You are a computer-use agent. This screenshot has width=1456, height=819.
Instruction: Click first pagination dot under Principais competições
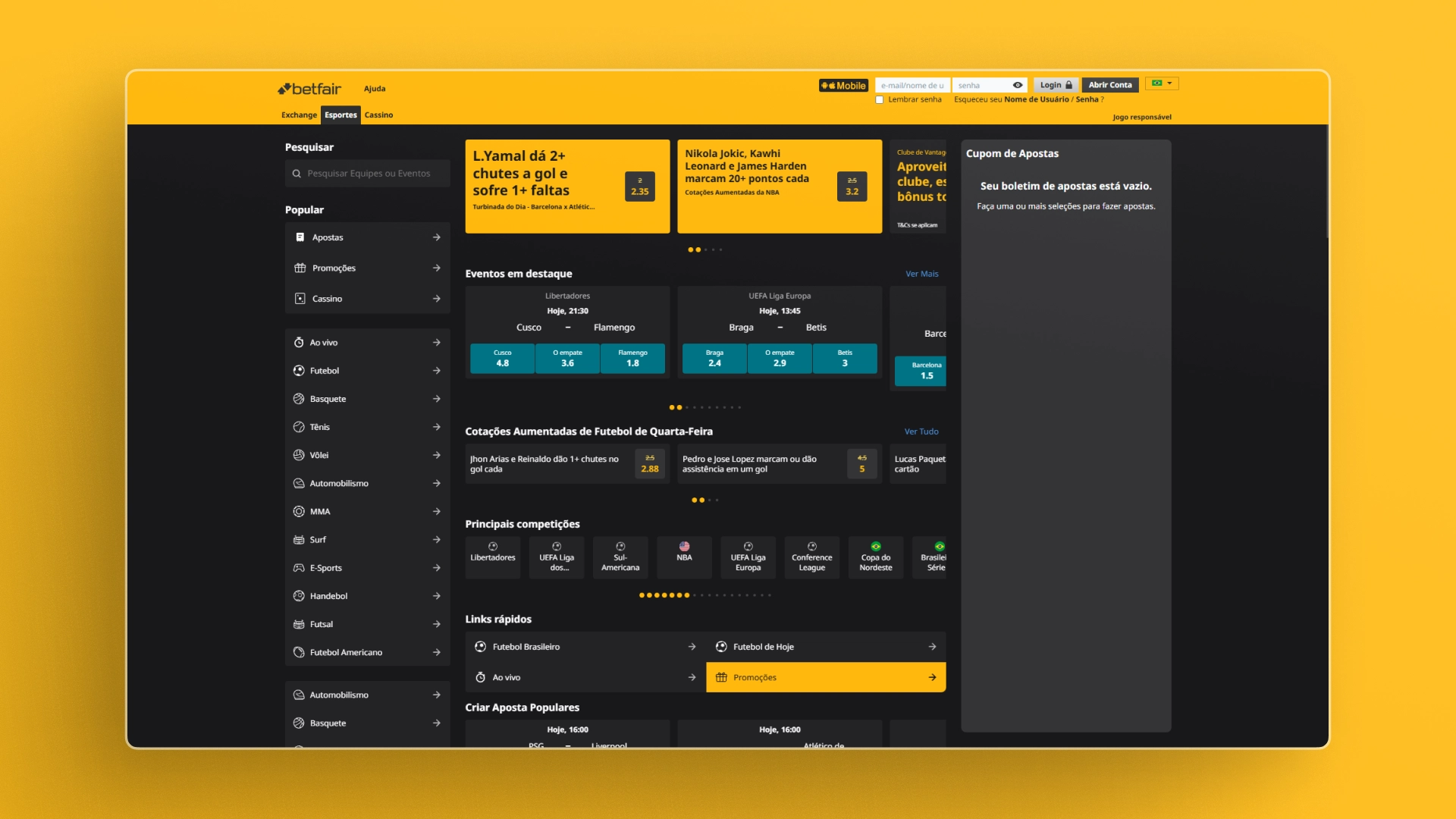tap(642, 595)
